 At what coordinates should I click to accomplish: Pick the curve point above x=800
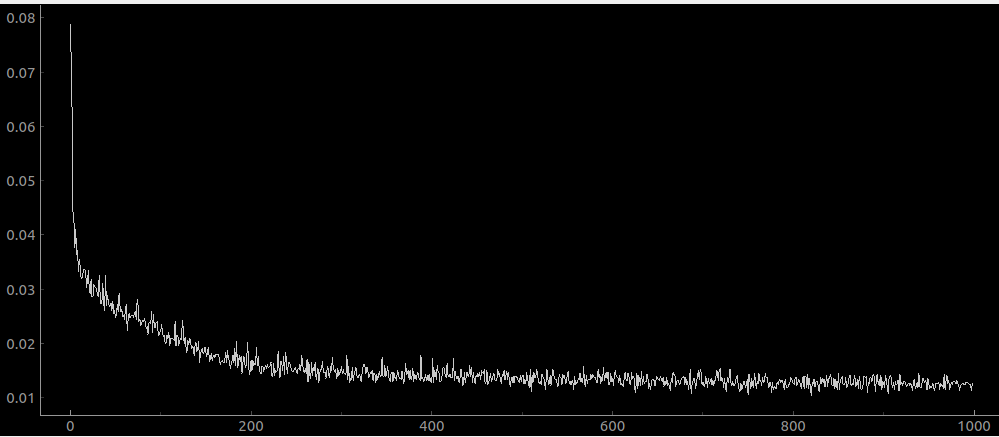click(x=793, y=382)
